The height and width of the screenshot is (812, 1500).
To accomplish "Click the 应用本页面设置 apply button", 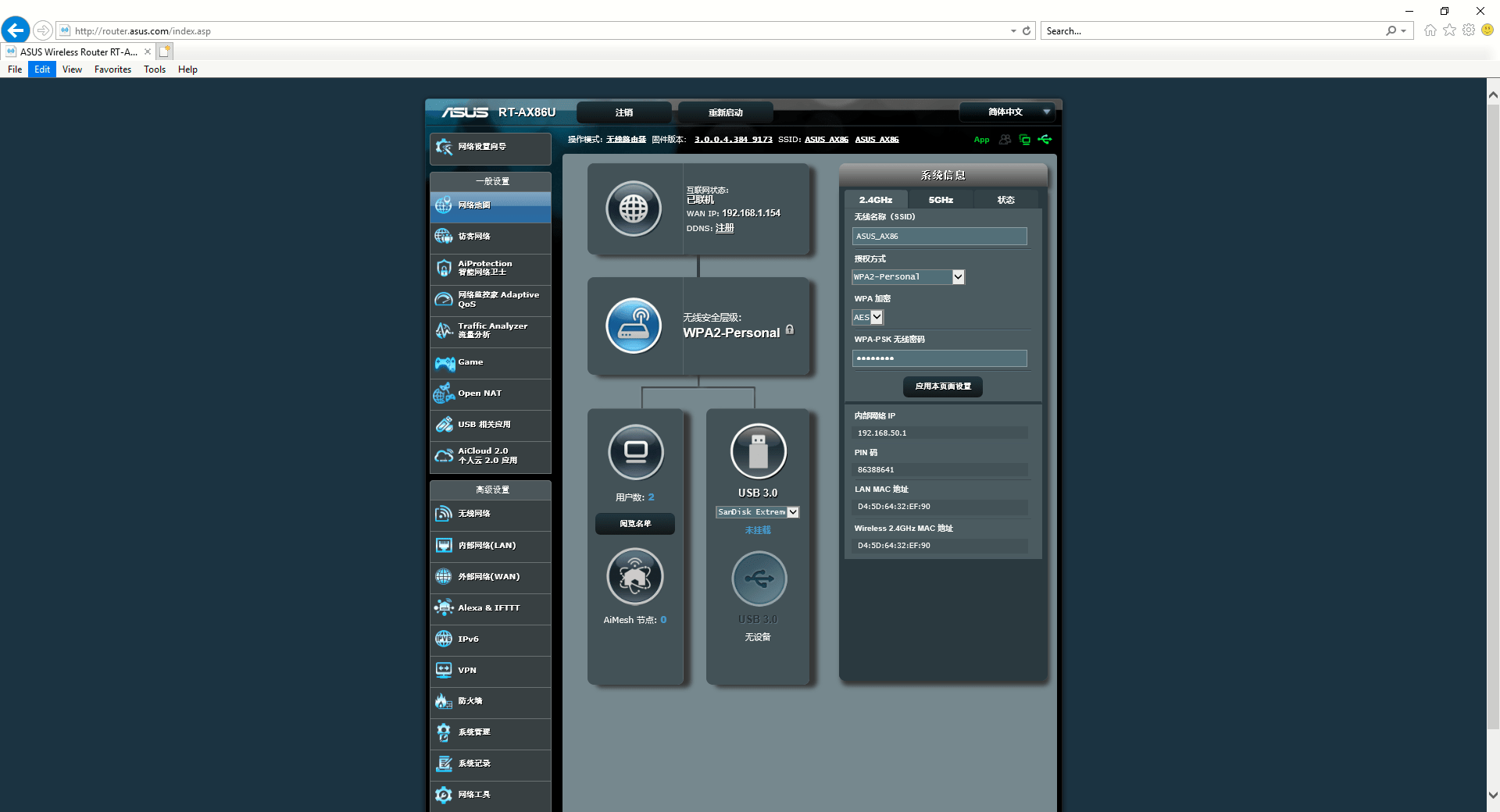I will tap(943, 386).
